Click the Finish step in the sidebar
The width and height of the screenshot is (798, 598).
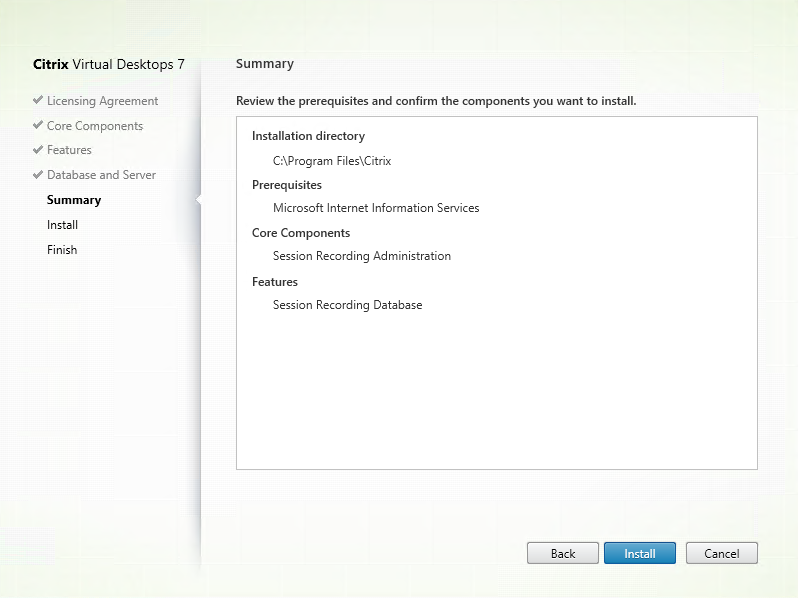(62, 250)
